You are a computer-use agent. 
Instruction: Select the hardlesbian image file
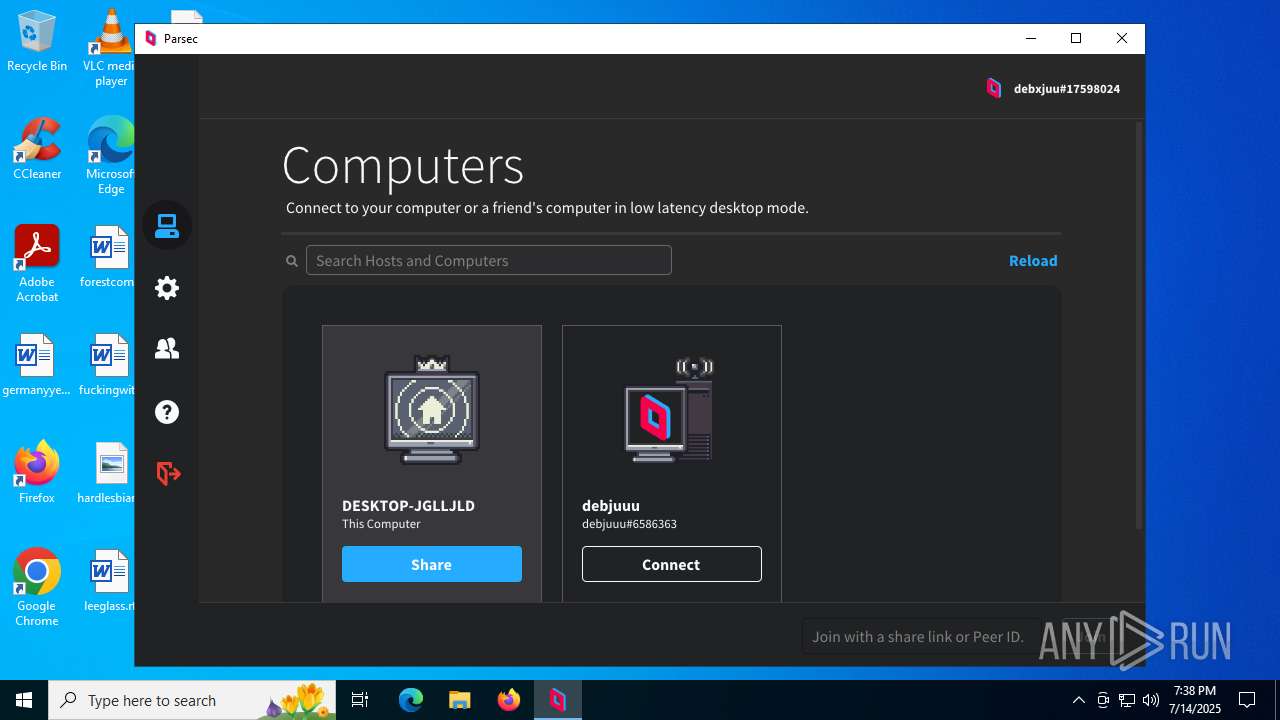pyautogui.click(x=107, y=472)
